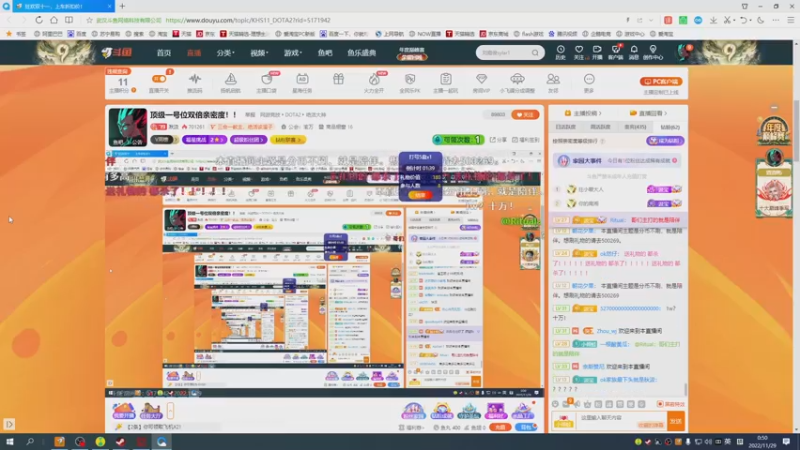Image resolution: width=800 pixels, height=450 pixels.
Task: Open the 鱼乐盛典 navigation item
Action: click(361, 53)
